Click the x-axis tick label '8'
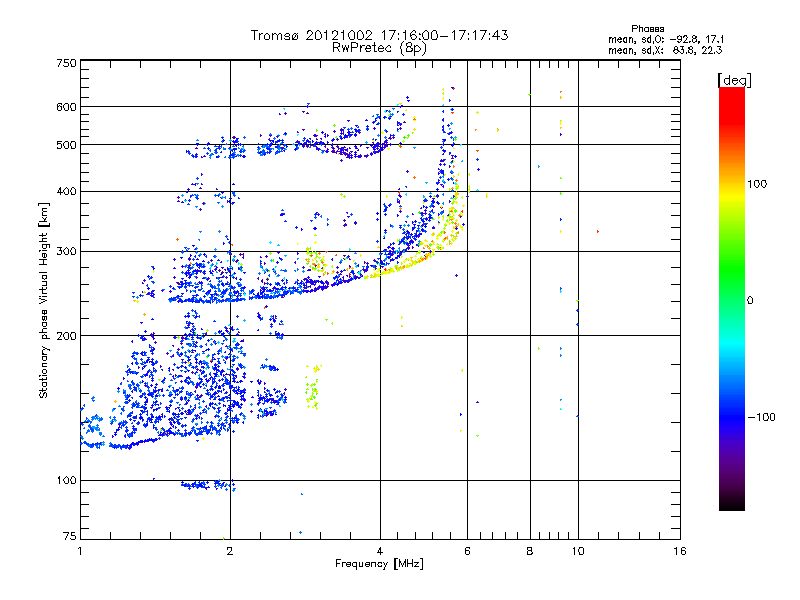The height and width of the screenshot is (600, 800). pos(530,551)
